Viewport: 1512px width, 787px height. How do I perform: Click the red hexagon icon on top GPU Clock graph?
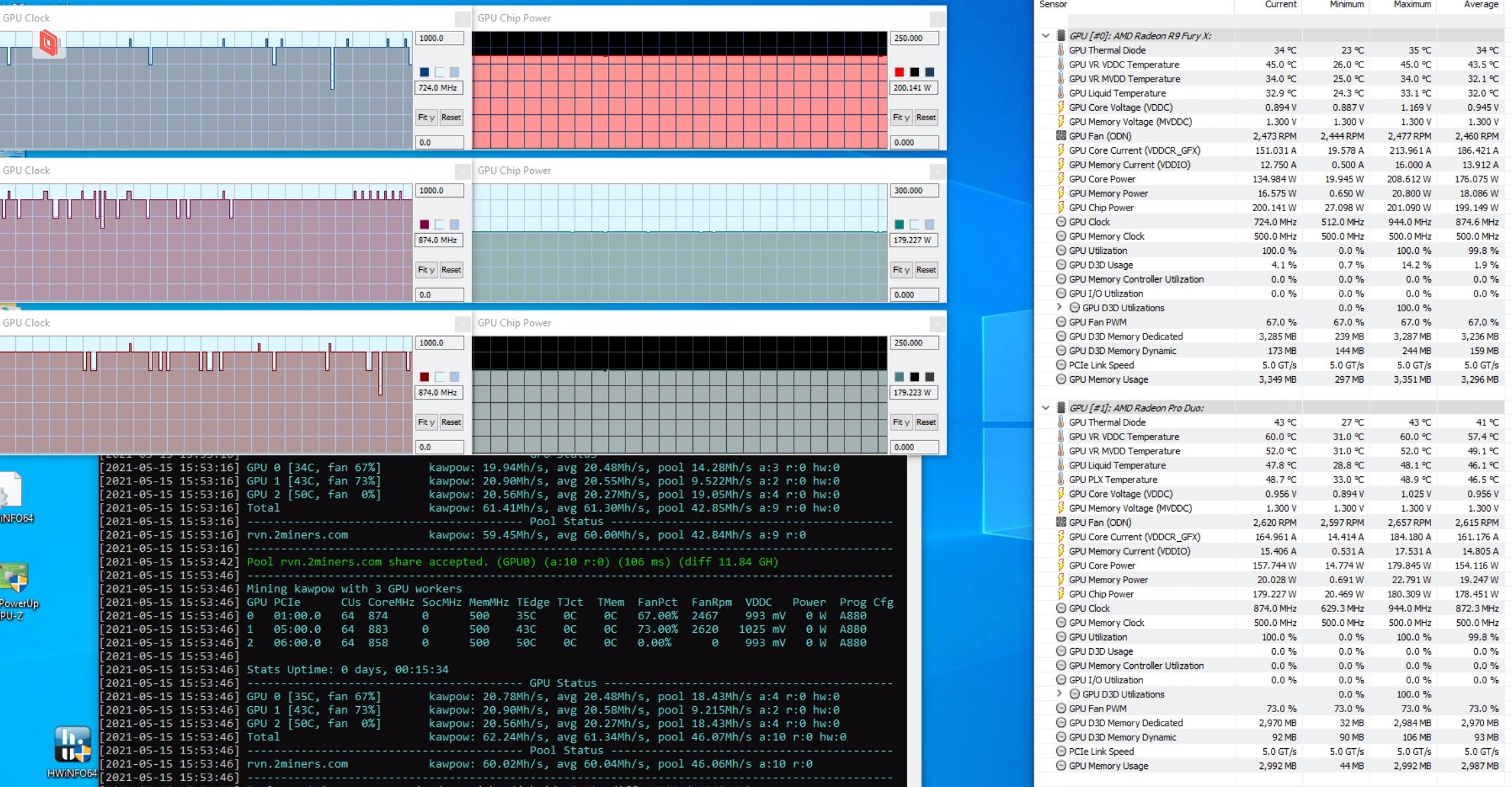coord(49,43)
